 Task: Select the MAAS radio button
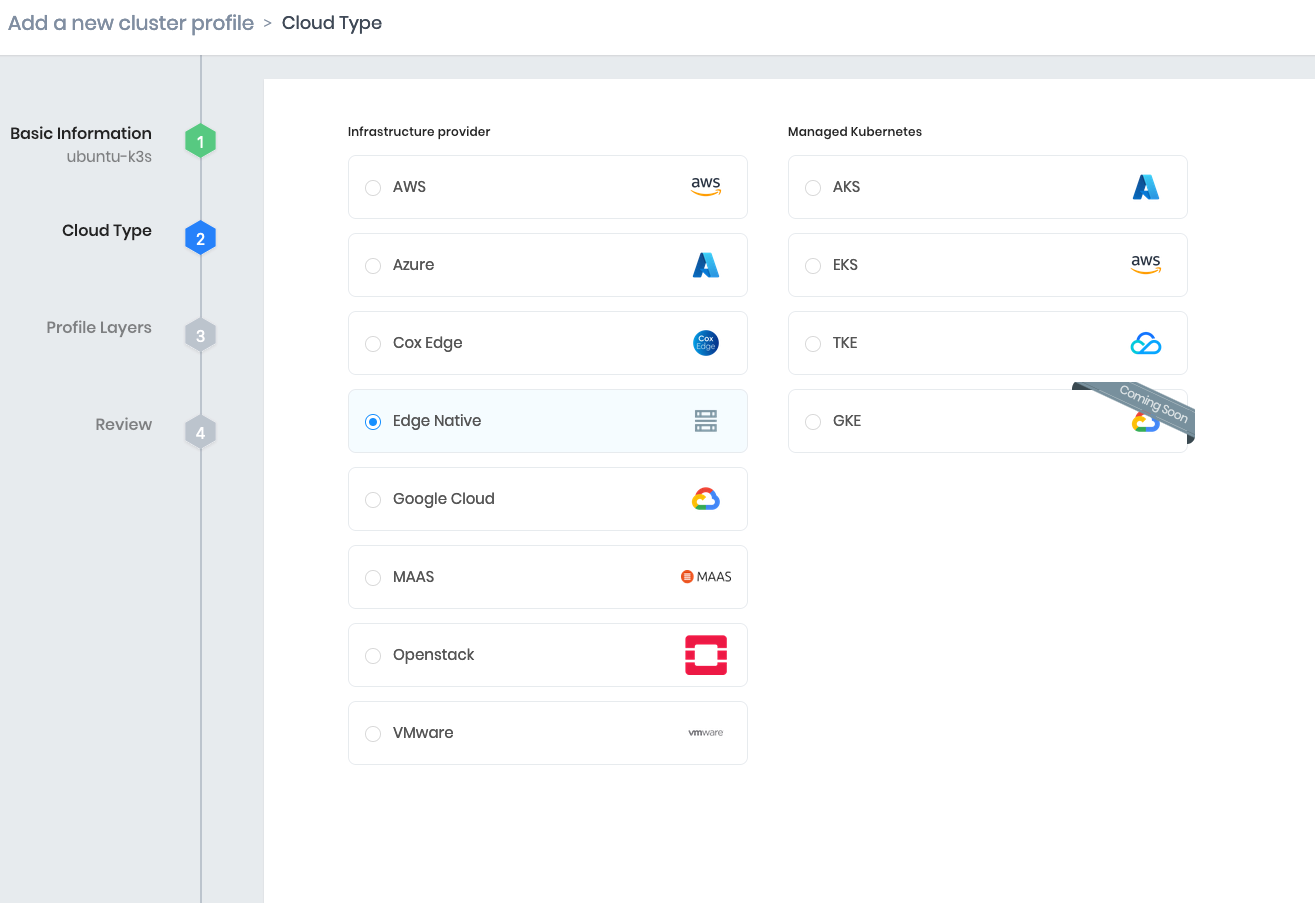click(373, 577)
